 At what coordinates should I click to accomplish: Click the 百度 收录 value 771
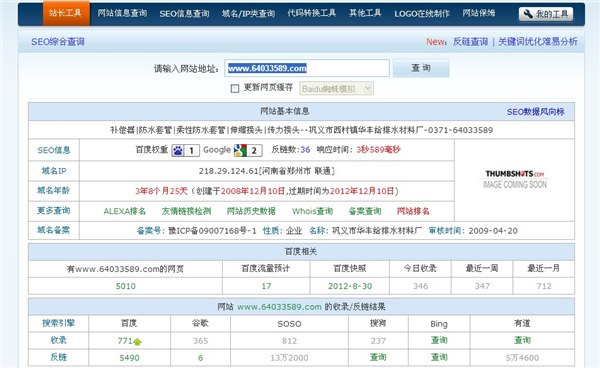125,341
